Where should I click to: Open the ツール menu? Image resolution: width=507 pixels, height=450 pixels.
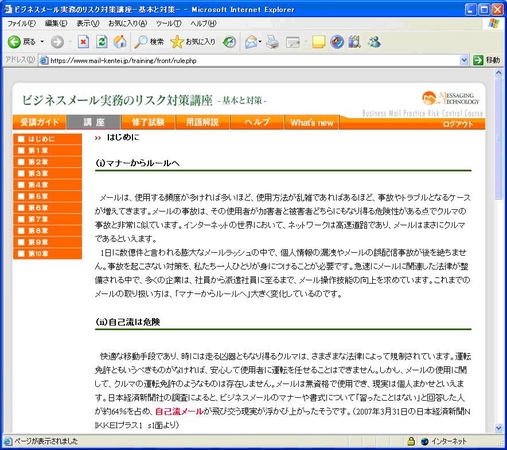[169, 23]
